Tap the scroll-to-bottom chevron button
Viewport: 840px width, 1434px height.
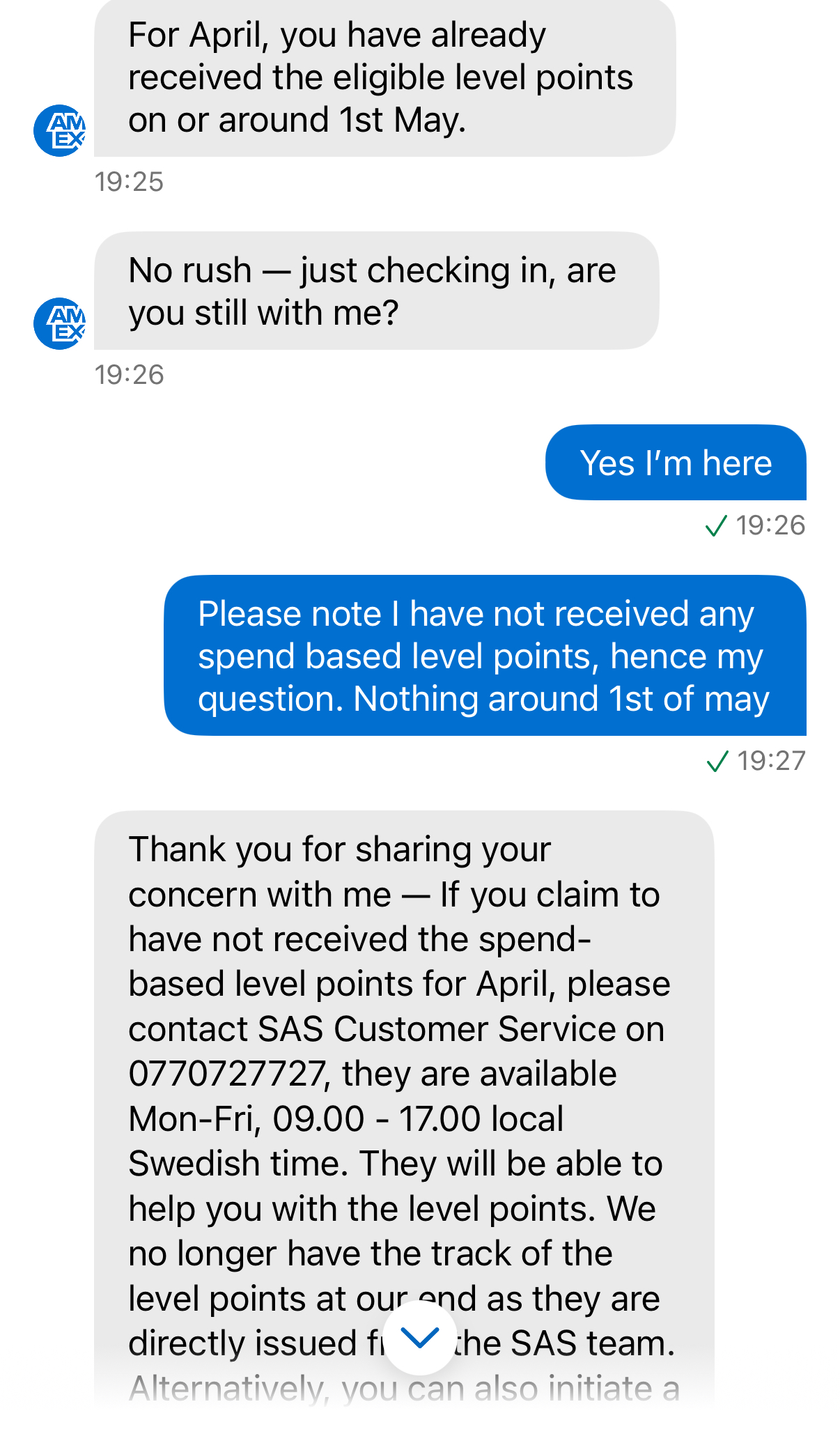(420, 1337)
